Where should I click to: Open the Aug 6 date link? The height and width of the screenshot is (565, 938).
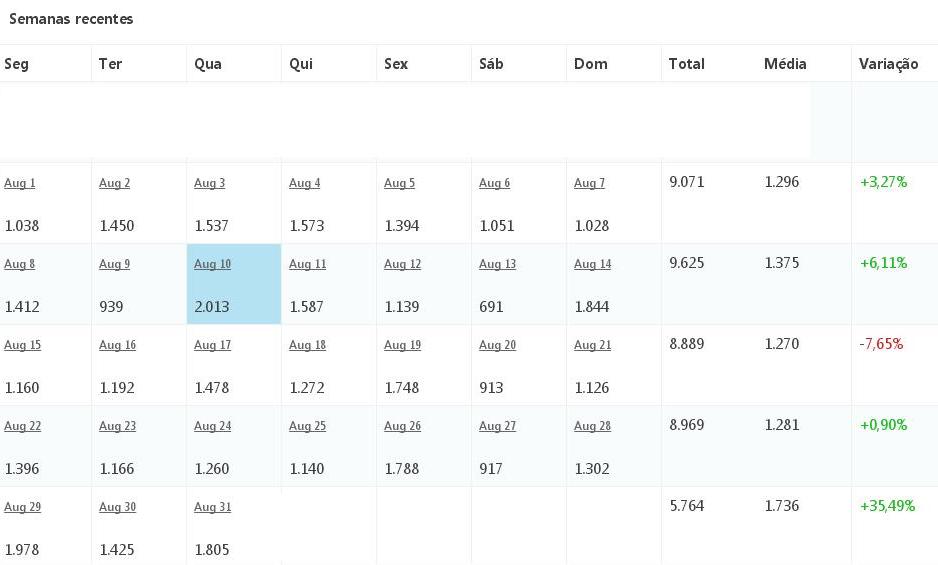494,183
